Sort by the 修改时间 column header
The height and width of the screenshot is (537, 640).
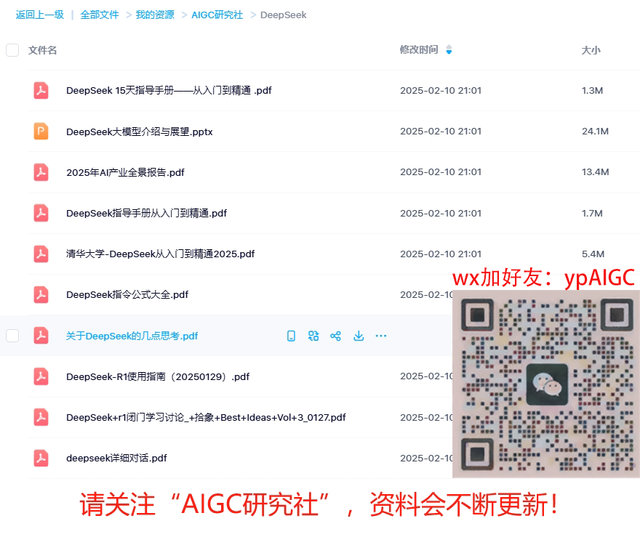pyautogui.click(x=419, y=50)
